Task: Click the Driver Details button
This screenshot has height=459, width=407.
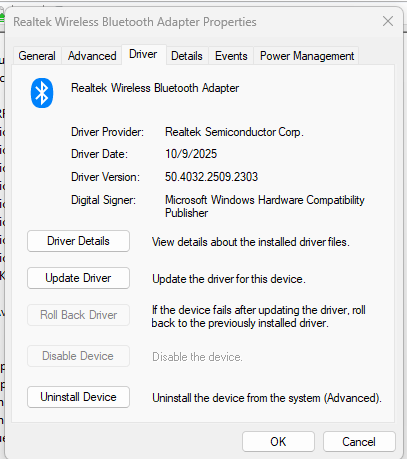Action: click(x=78, y=241)
